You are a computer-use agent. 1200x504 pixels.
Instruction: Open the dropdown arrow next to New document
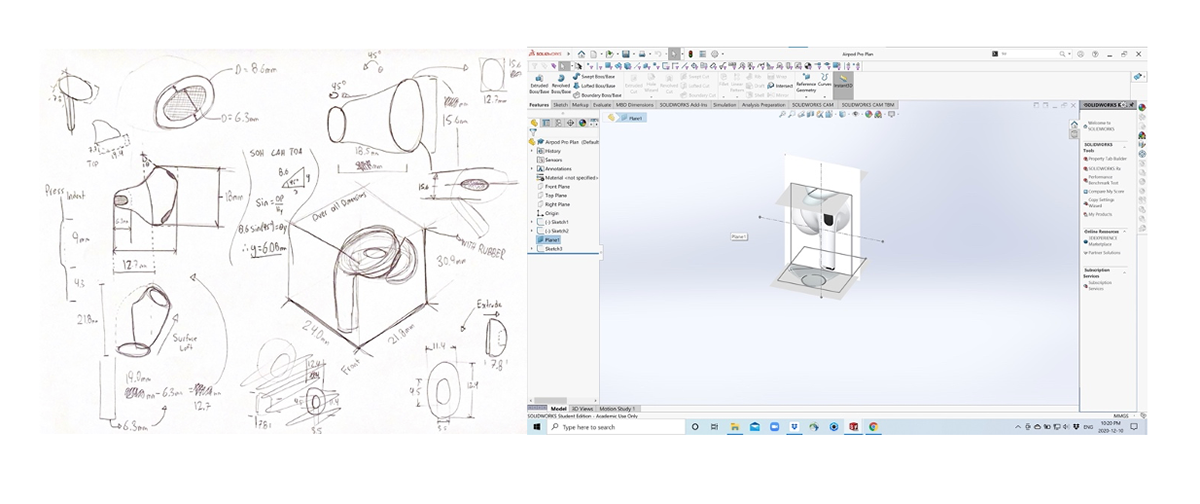pyautogui.click(x=601, y=54)
